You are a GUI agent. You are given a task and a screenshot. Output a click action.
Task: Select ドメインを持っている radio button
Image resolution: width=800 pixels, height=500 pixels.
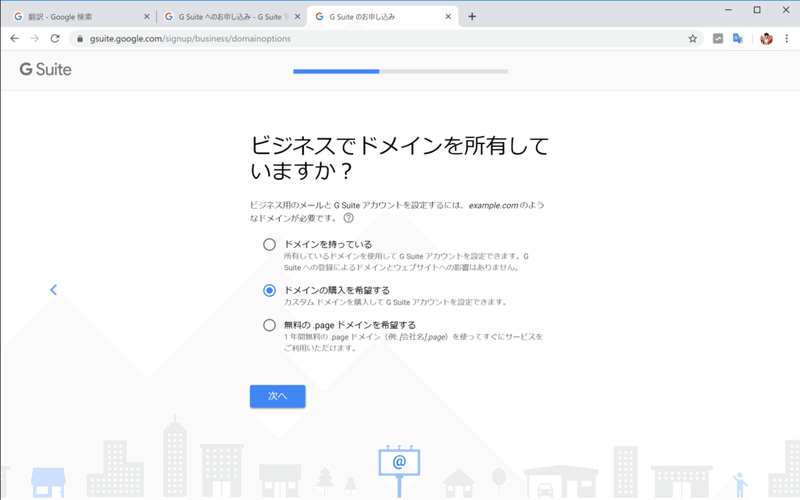269,244
